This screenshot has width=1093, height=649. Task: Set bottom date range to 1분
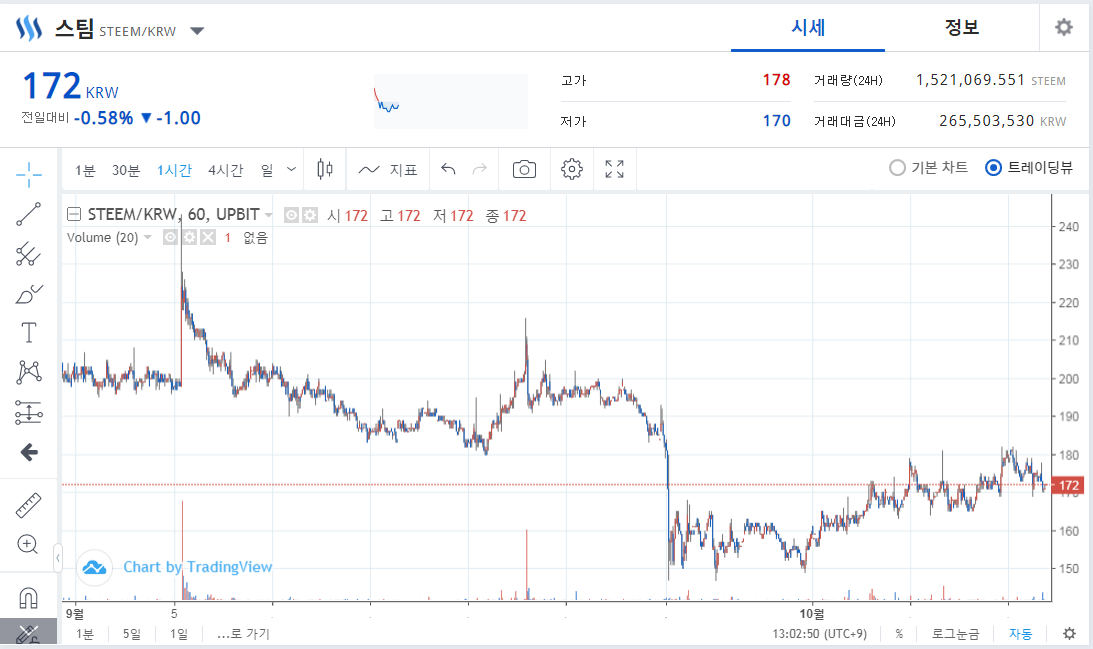pyautogui.click(x=85, y=634)
